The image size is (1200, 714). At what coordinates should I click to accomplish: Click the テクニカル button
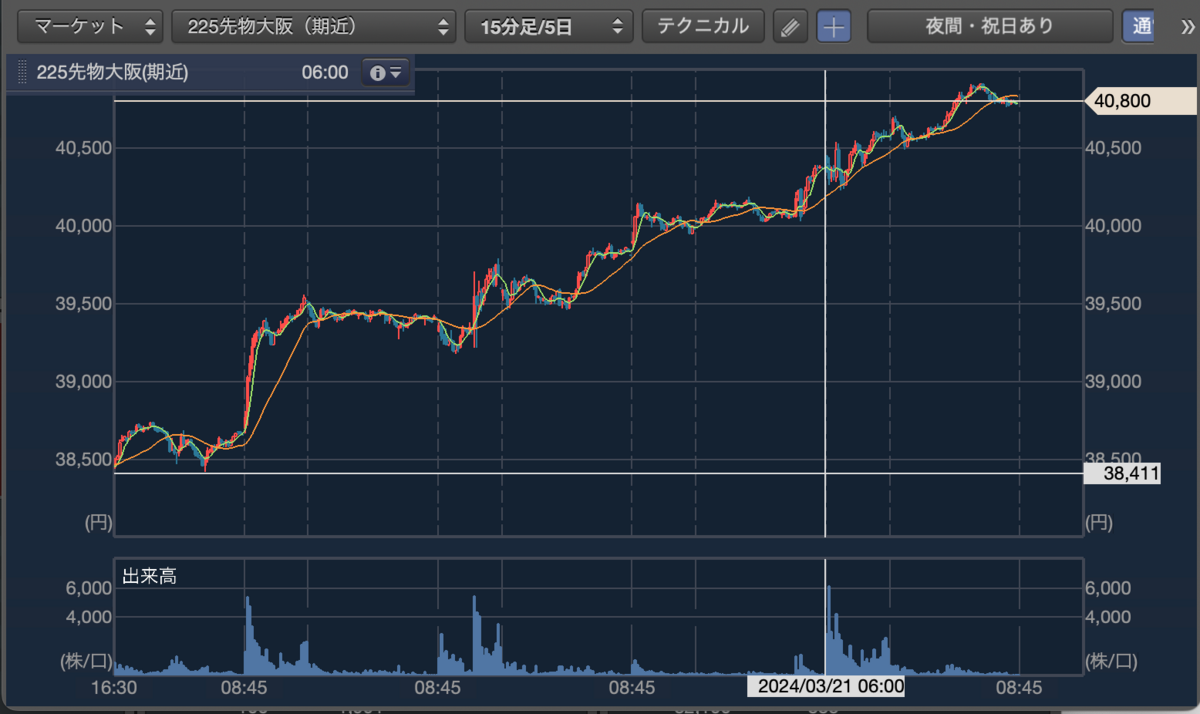click(x=703, y=27)
